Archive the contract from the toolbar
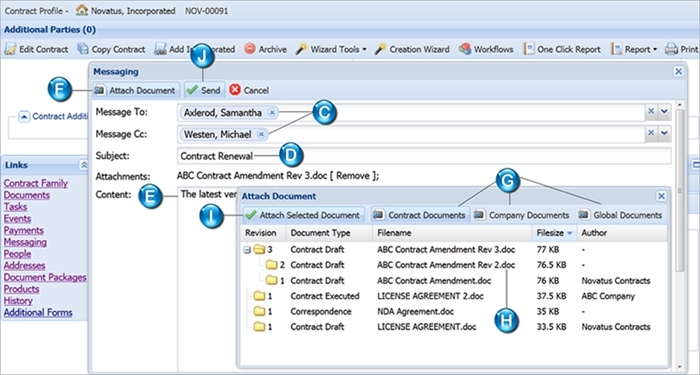The image size is (700, 375). click(x=266, y=49)
